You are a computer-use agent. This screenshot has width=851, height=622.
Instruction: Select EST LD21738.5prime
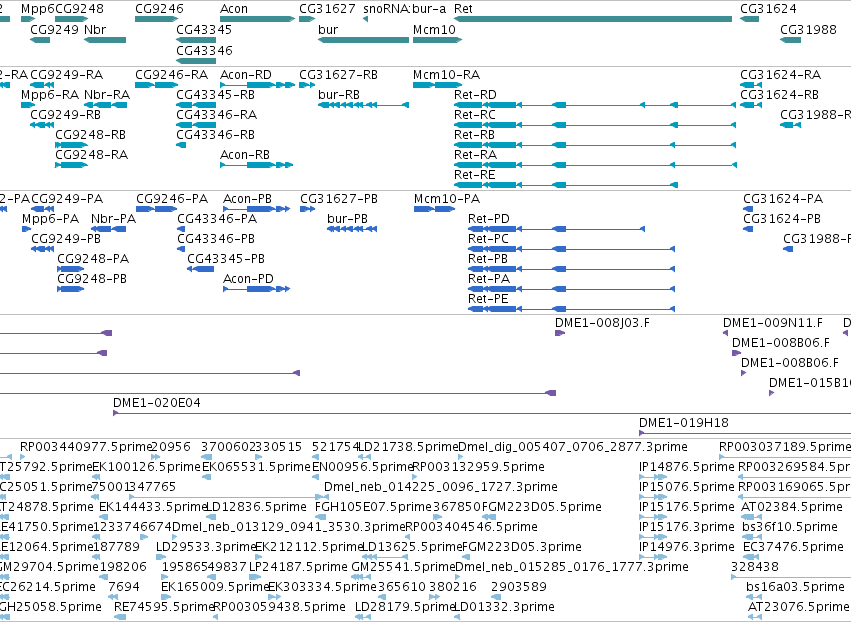pos(409,447)
